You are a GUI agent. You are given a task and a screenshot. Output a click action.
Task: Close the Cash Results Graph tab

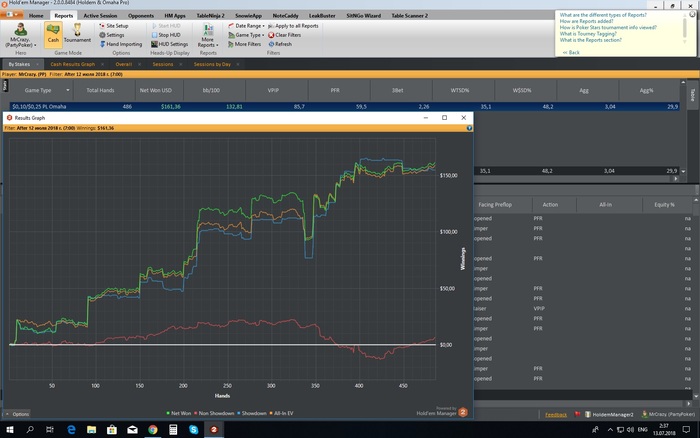click(x=102, y=64)
